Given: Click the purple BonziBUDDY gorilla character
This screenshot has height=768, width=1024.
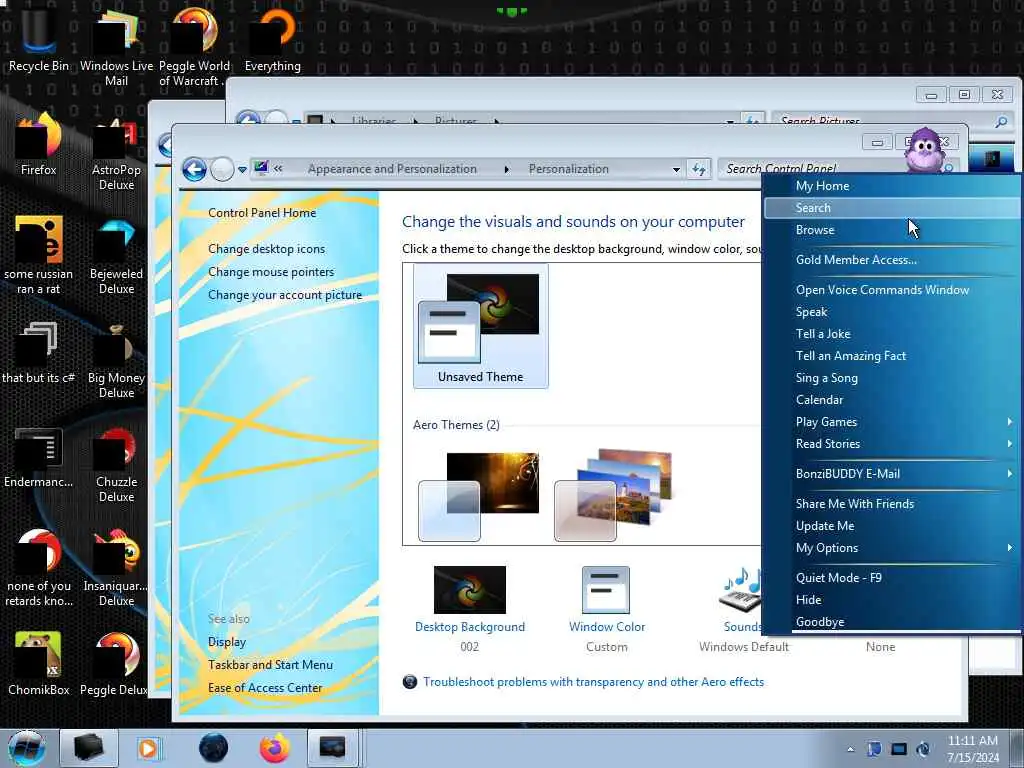Looking at the screenshot, I should 924,150.
